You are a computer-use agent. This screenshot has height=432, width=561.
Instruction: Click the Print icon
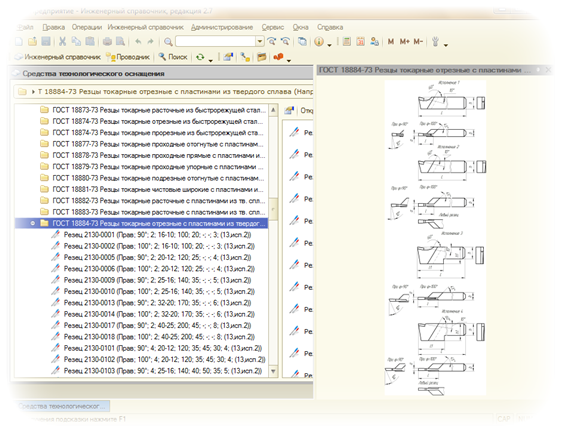click(107, 42)
